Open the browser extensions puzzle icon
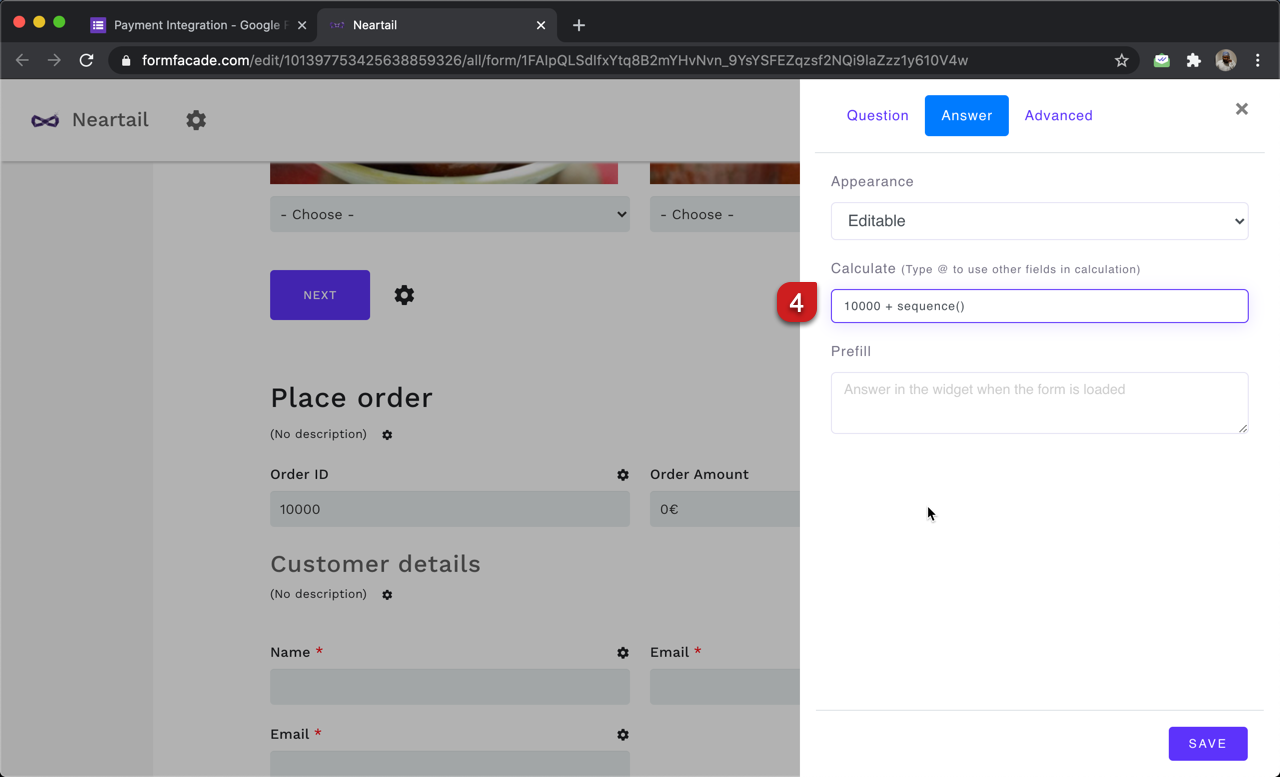The height and width of the screenshot is (777, 1280). (1193, 60)
